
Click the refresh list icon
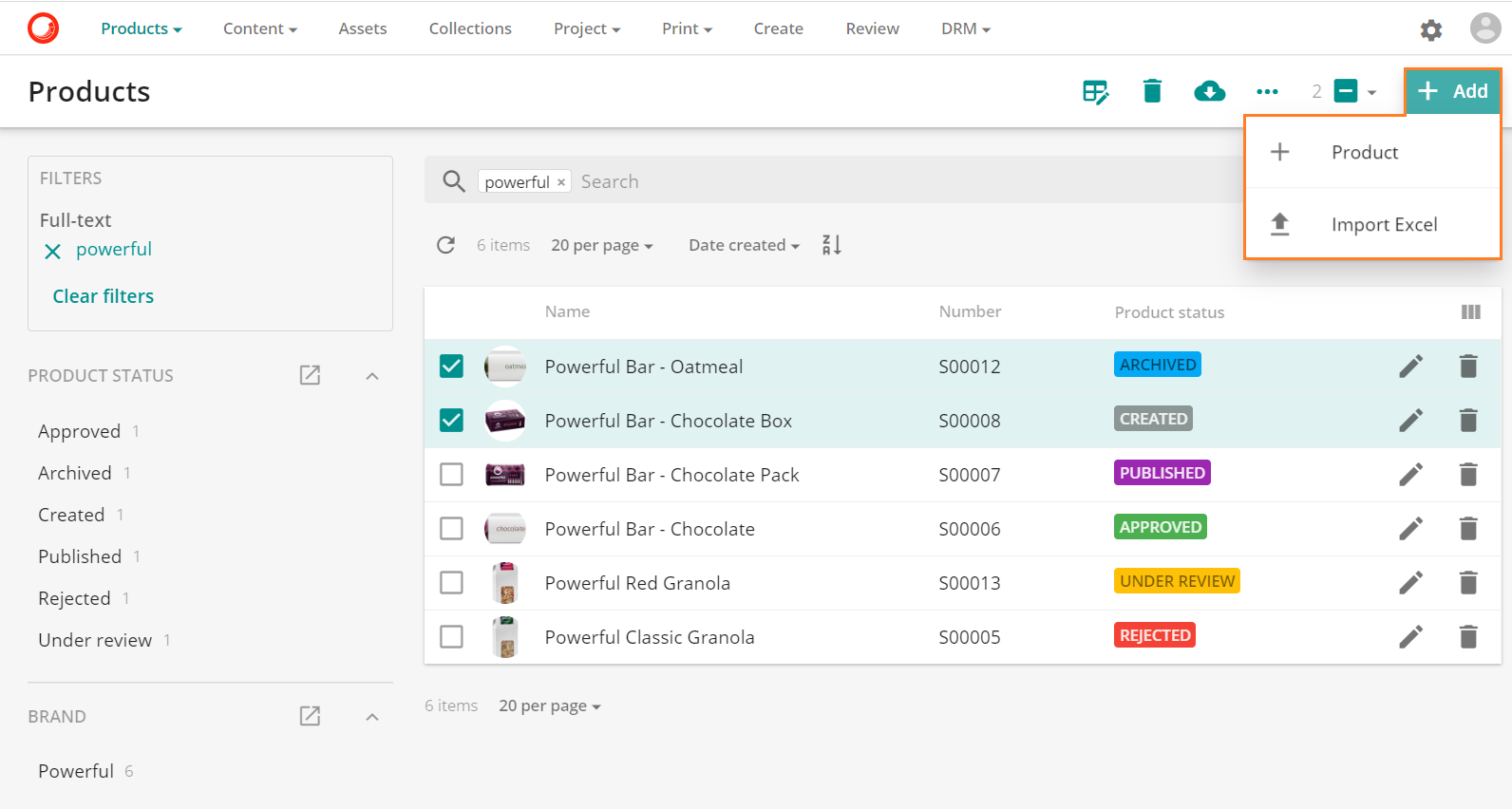445,245
